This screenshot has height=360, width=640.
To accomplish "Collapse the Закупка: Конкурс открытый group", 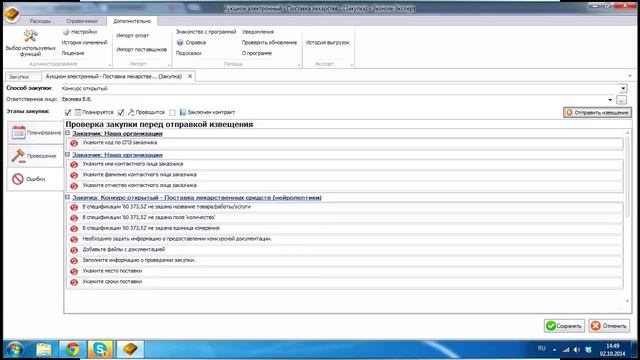I will (x=68, y=197).
